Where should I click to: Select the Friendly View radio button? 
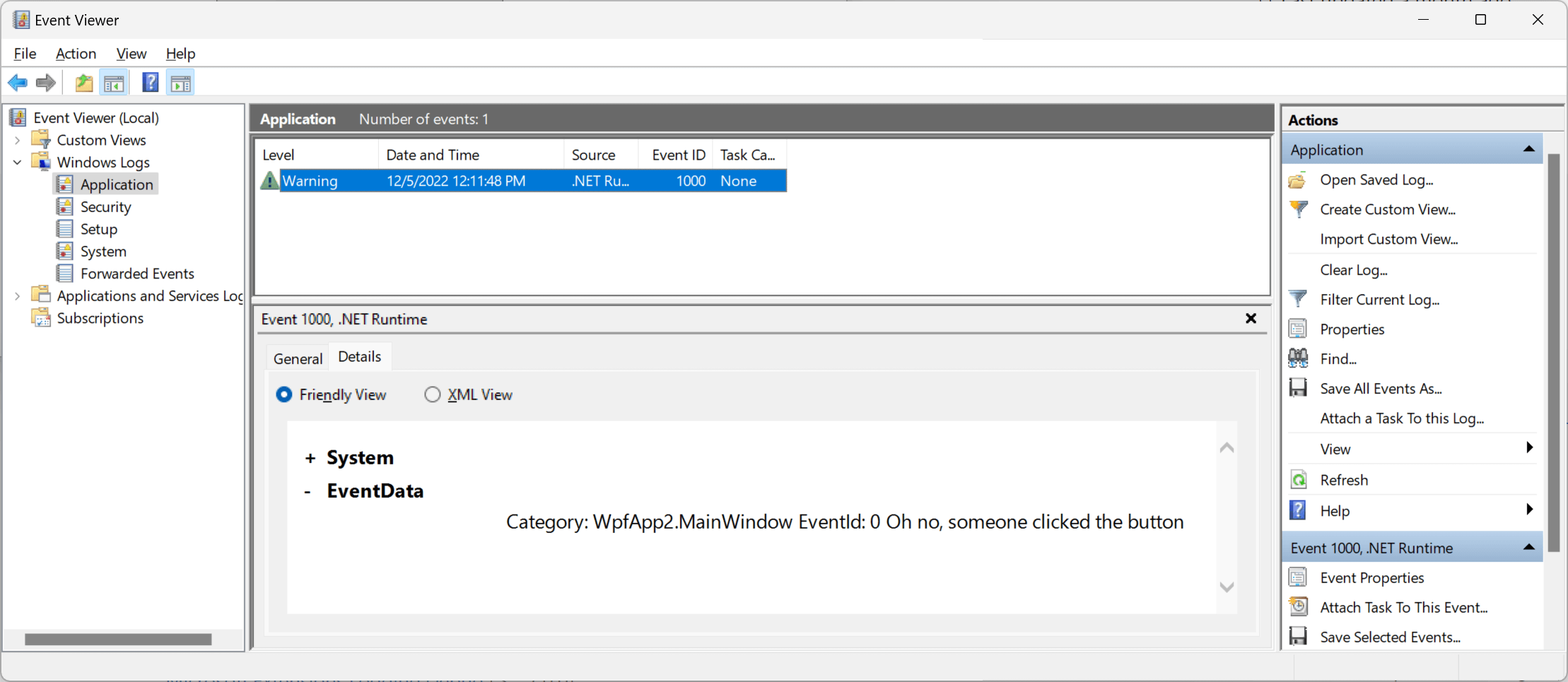click(283, 394)
